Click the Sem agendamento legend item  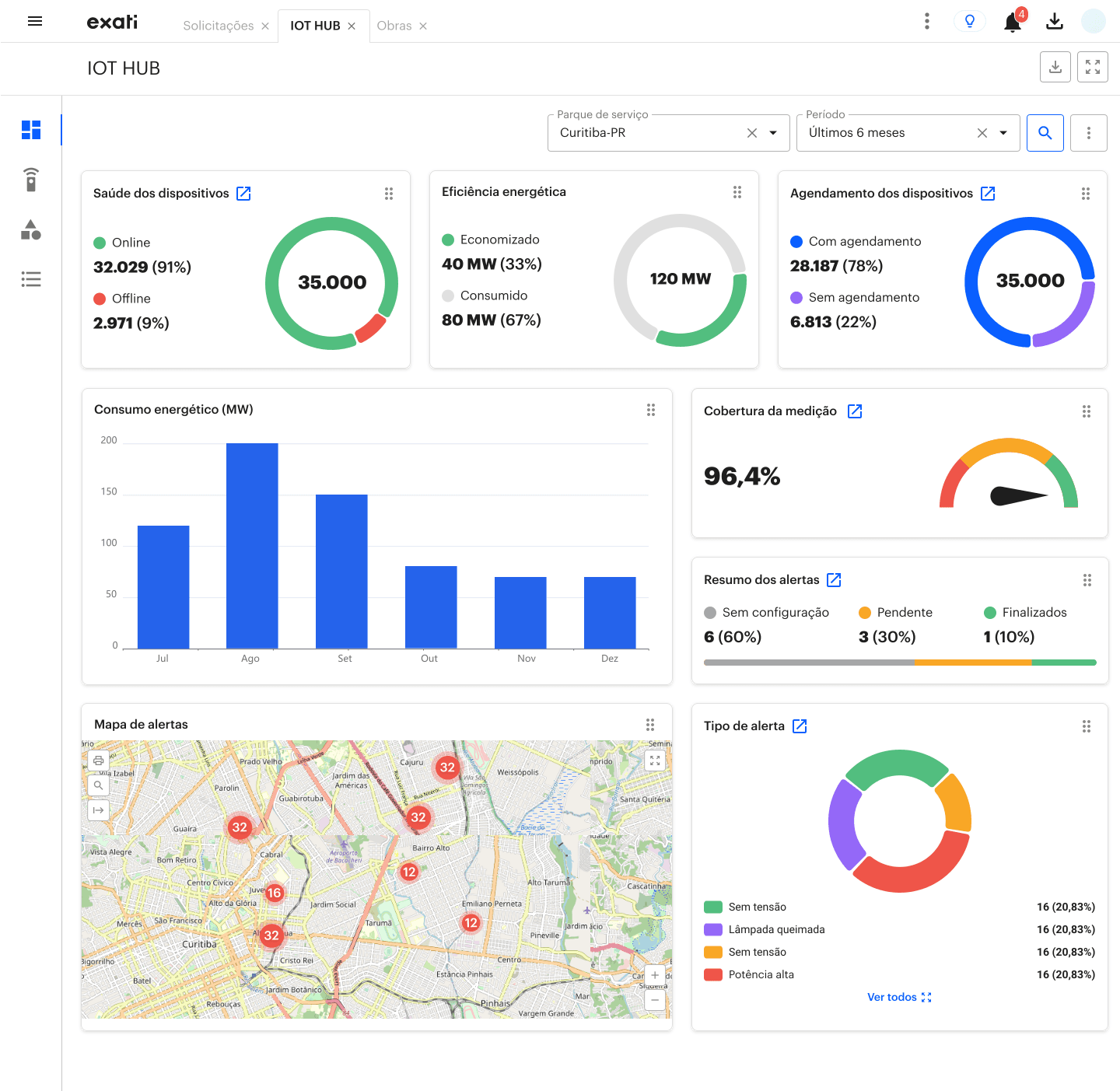(x=855, y=298)
